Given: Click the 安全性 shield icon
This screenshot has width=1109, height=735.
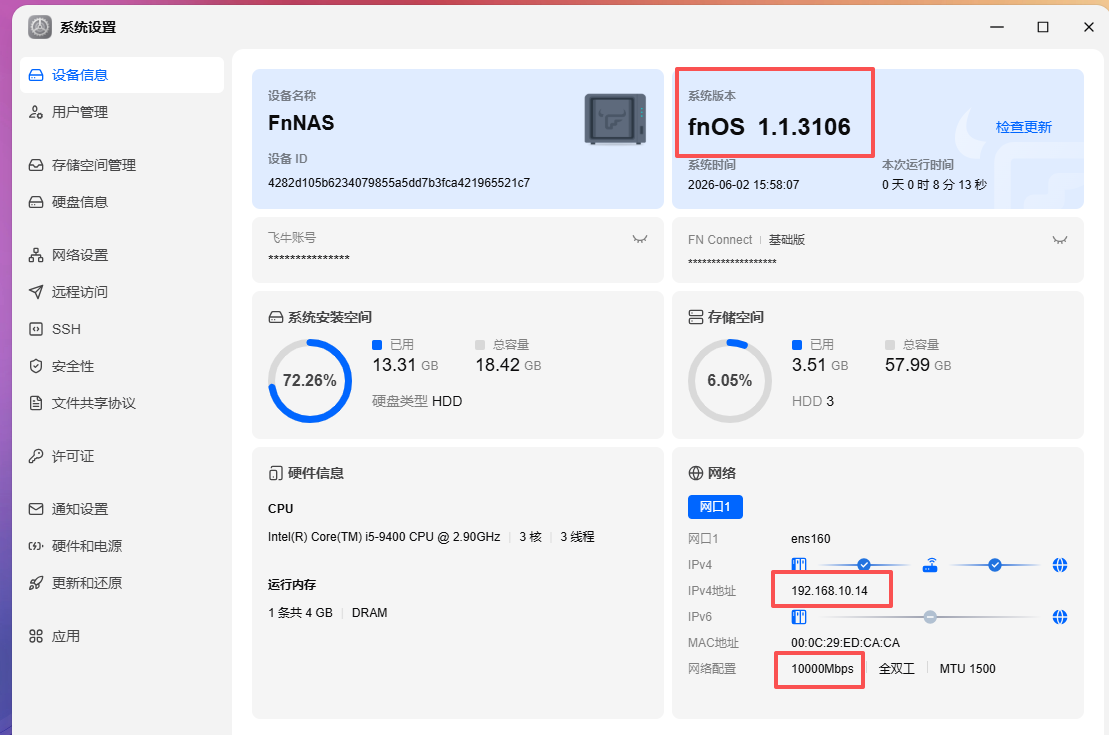Looking at the screenshot, I should click(36, 366).
